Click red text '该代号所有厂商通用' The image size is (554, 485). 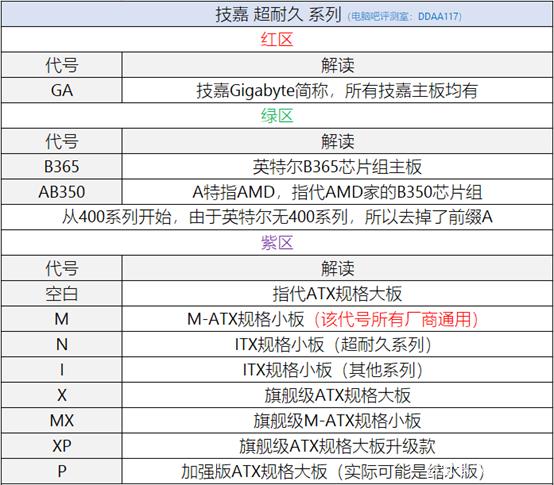coord(396,319)
